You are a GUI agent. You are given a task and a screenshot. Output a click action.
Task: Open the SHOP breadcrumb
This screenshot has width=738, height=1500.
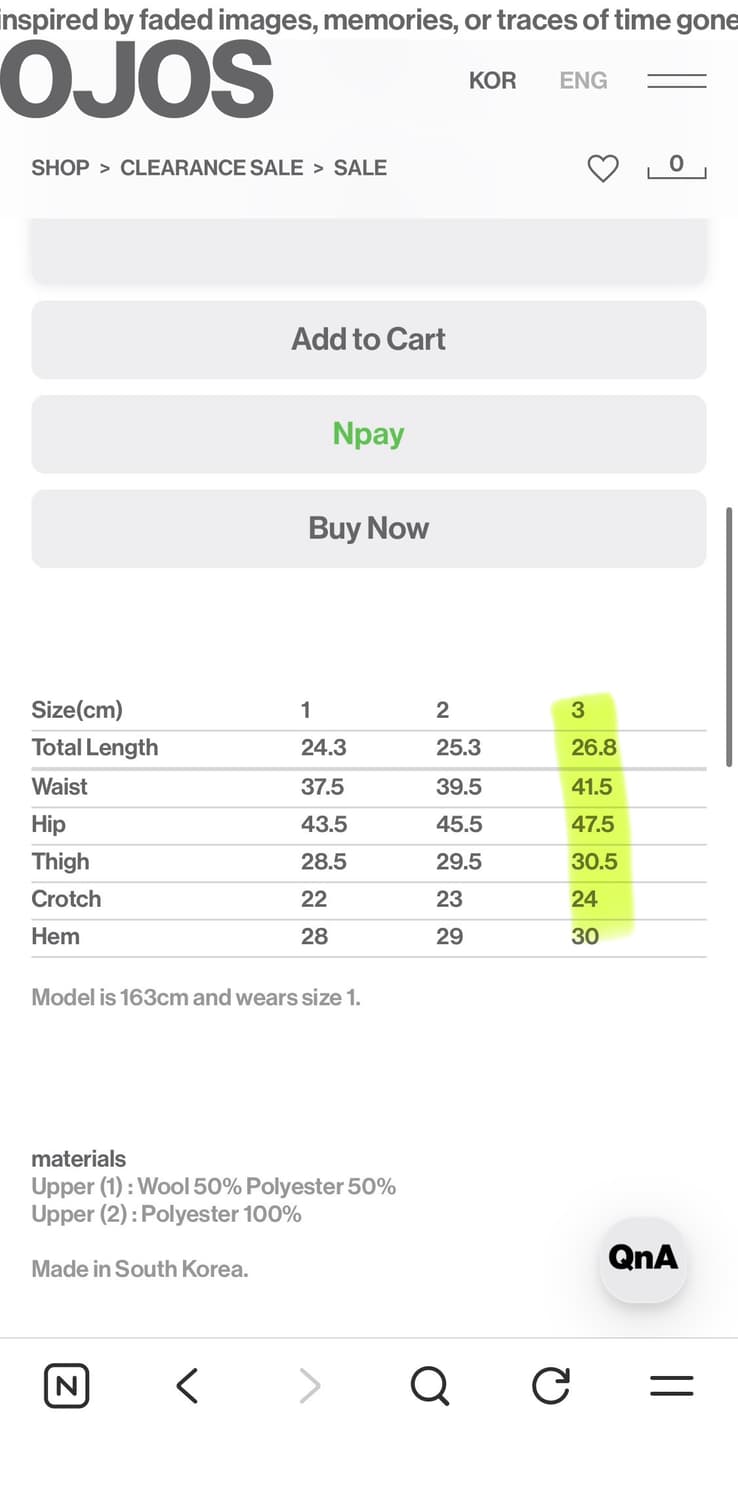pos(60,168)
